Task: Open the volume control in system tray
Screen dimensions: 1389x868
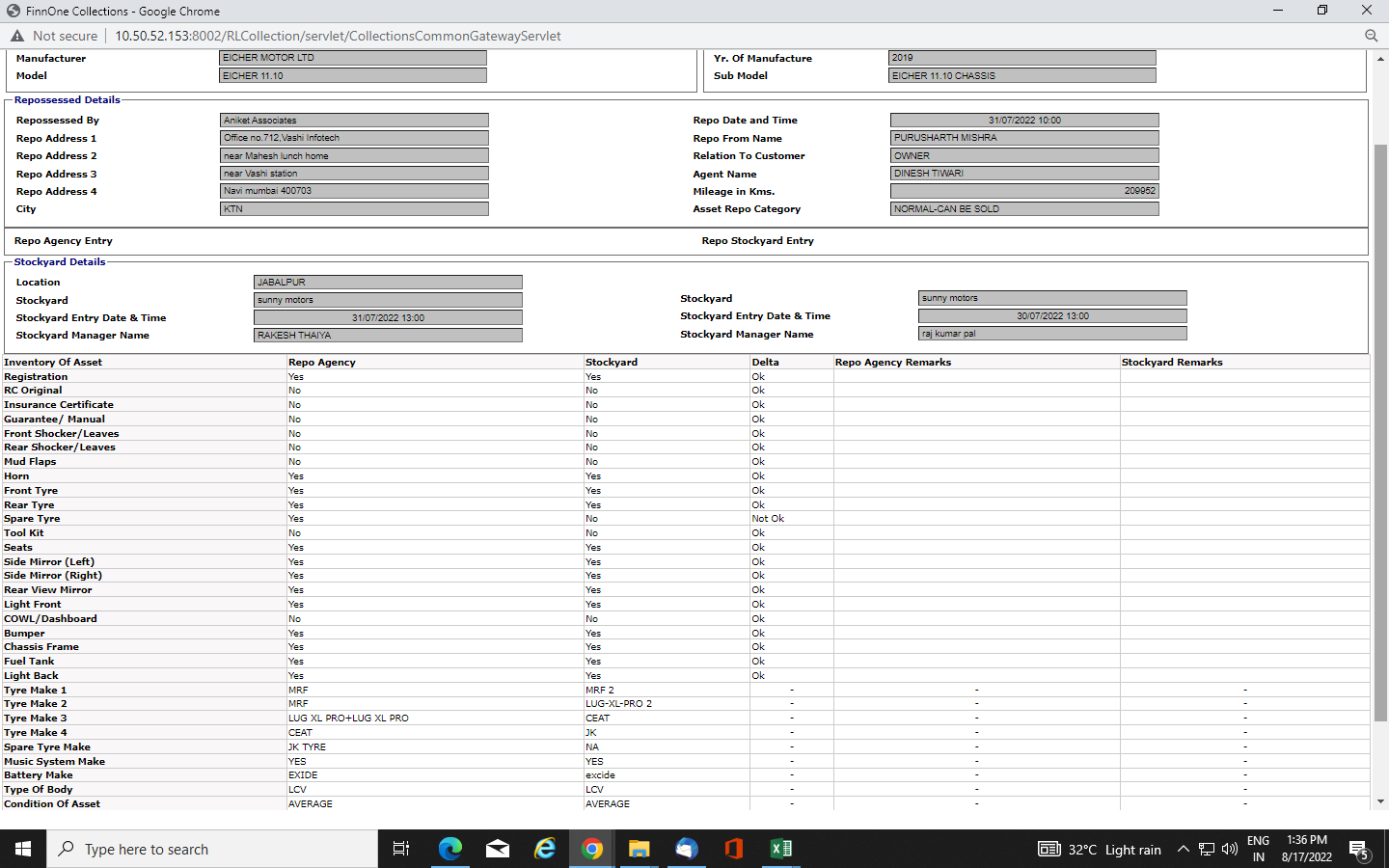Action: tap(1229, 849)
